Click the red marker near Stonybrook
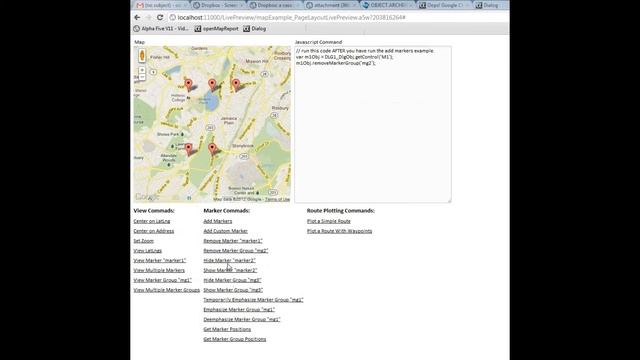Screen dimensions: 640x360 [x=212, y=149]
